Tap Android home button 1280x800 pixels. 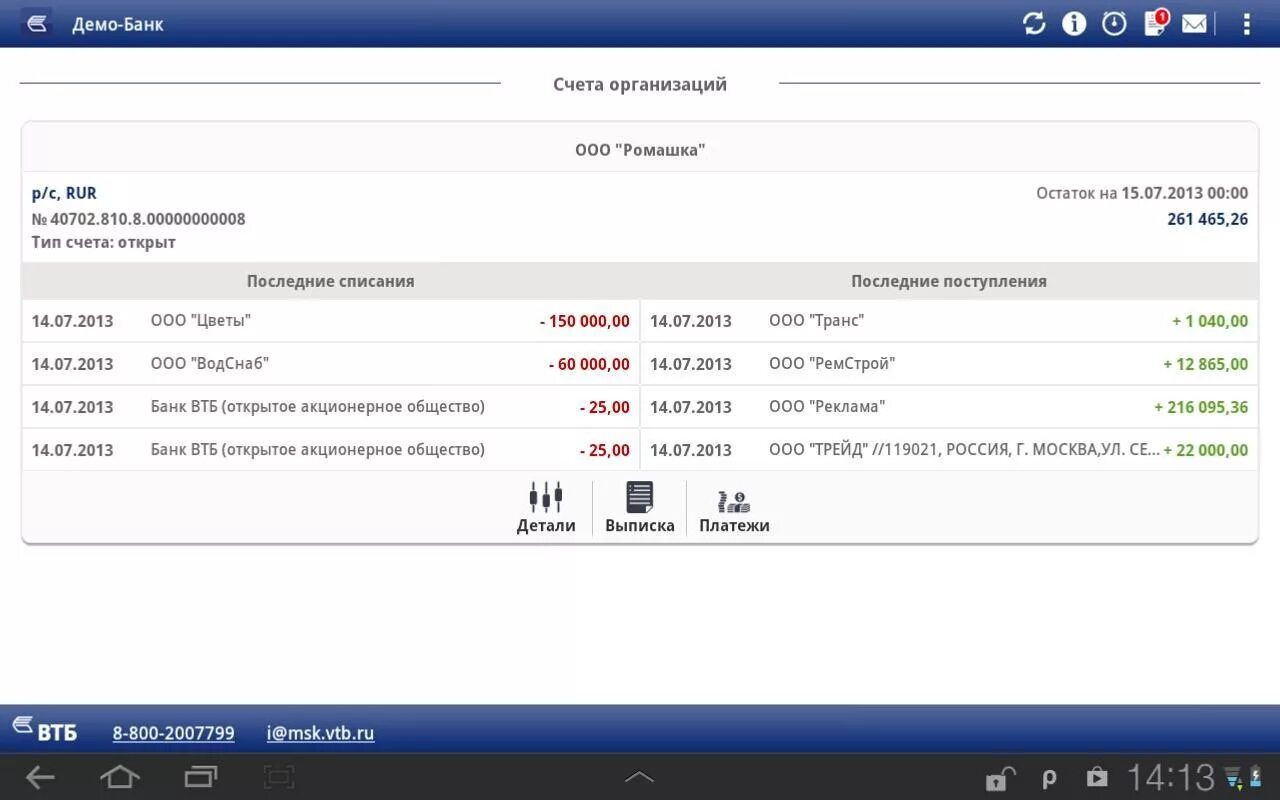120,777
